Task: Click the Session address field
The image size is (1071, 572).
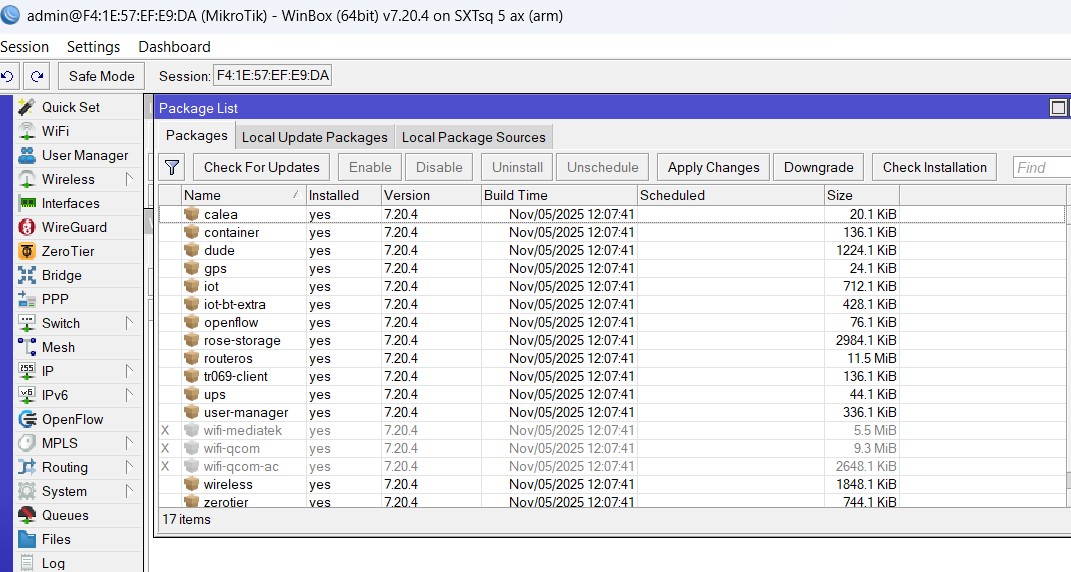Action: [273, 76]
